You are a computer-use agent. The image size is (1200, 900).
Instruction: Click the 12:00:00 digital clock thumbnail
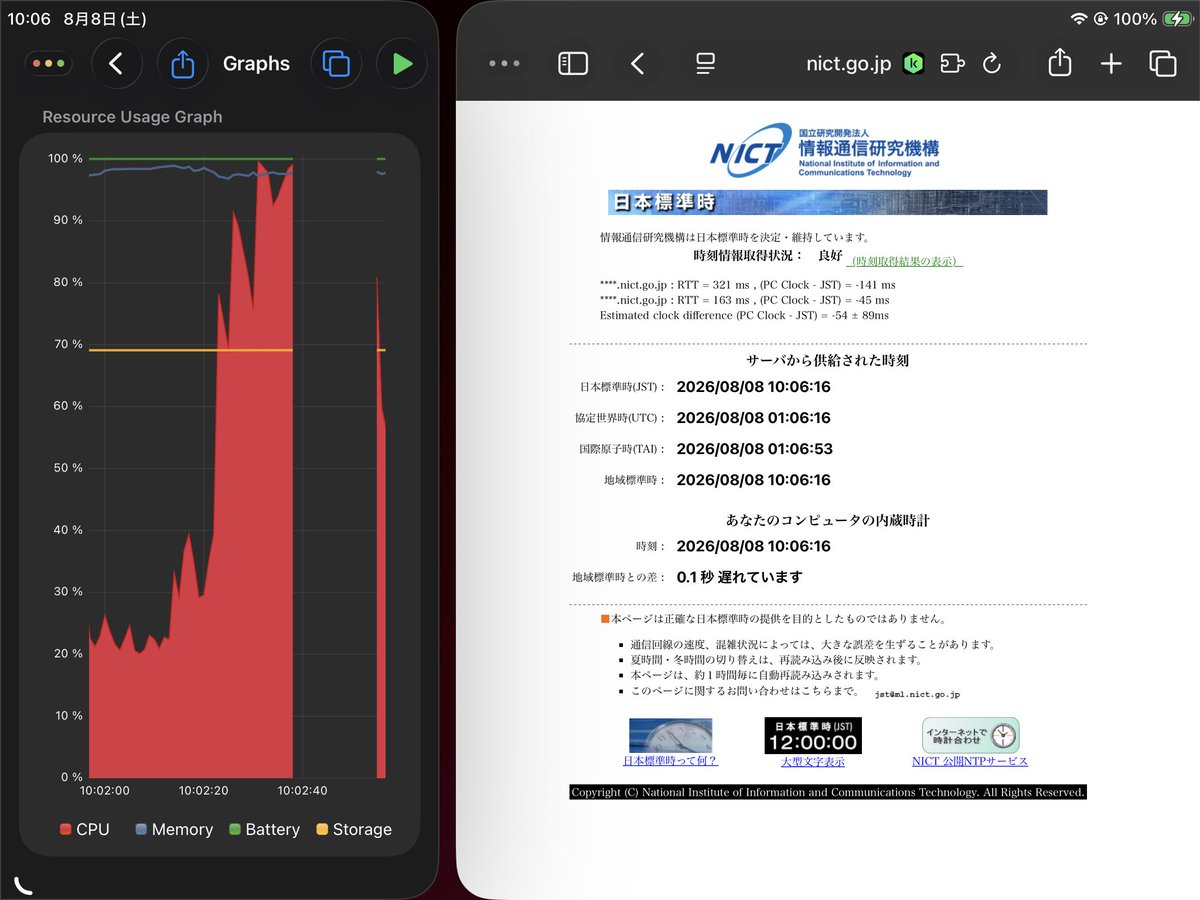[x=813, y=735]
